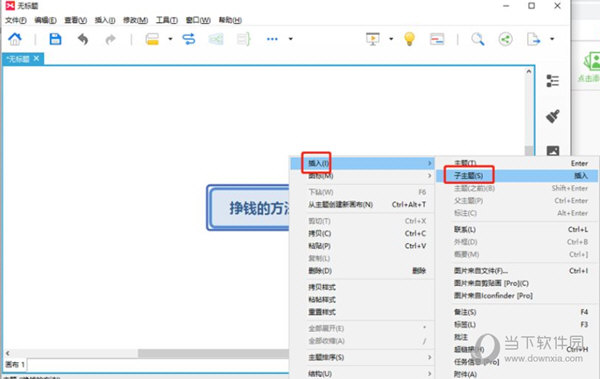Open brainstorming mode lightbulb icon

point(409,39)
